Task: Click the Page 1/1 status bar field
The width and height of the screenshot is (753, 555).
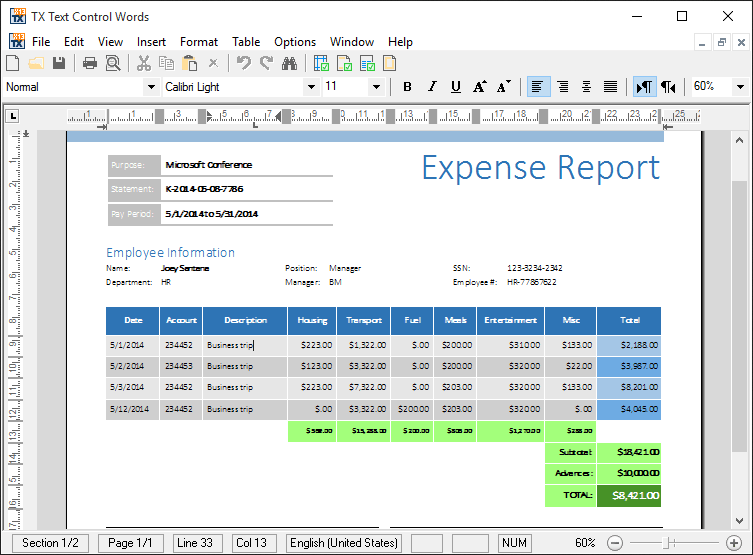Action: (130, 543)
